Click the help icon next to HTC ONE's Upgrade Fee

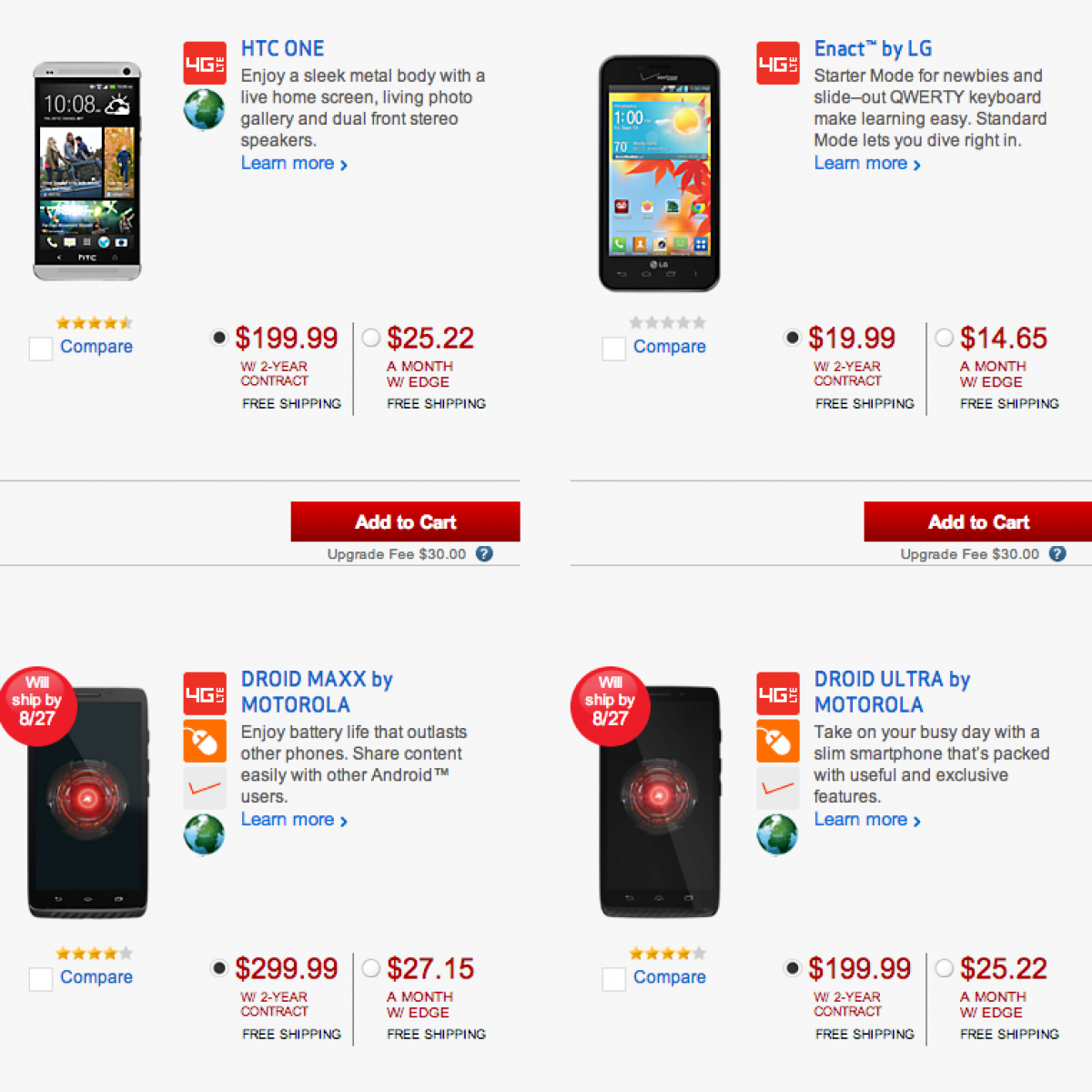485,553
